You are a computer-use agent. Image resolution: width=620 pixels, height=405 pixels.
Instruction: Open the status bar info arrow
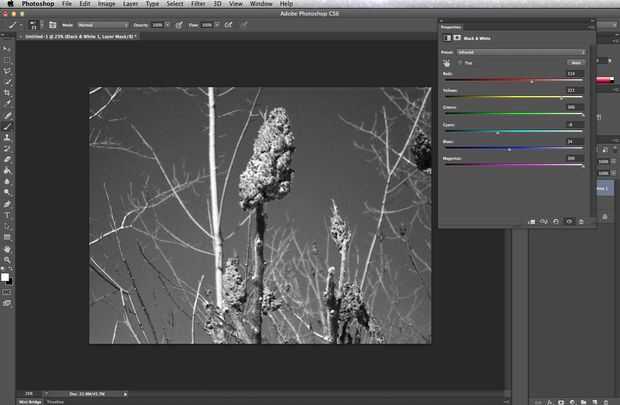125,394
